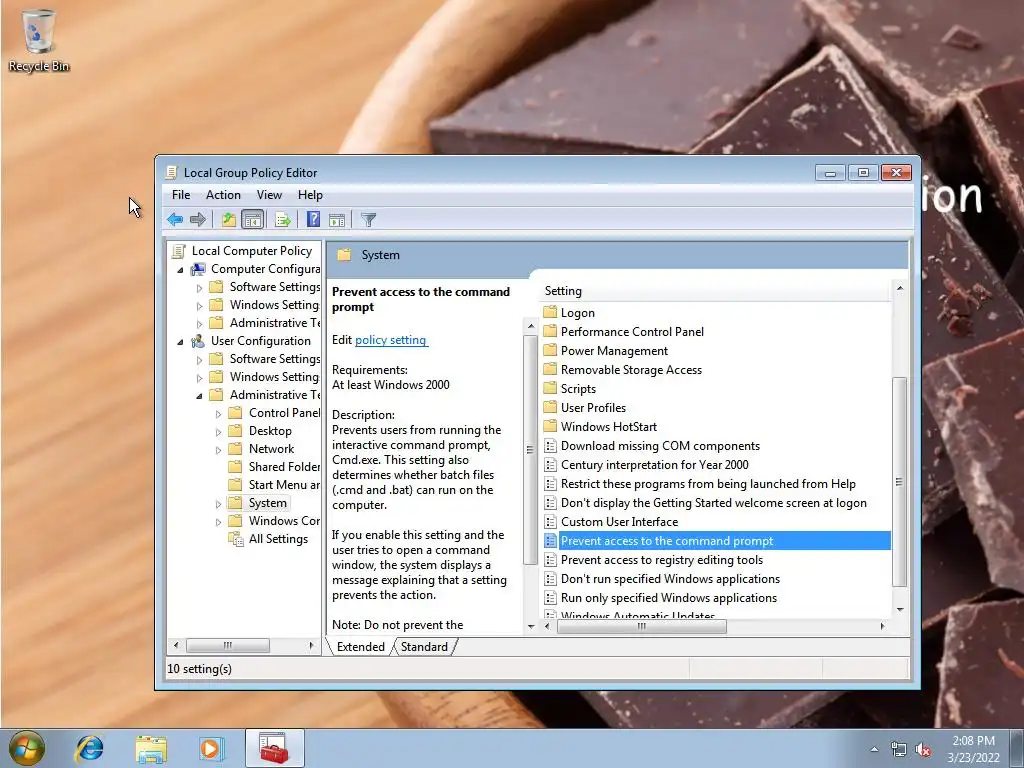Click the settings list horizontal scrollbar thumb
This screenshot has width=1024, height=768.
[x=641, y=626]
